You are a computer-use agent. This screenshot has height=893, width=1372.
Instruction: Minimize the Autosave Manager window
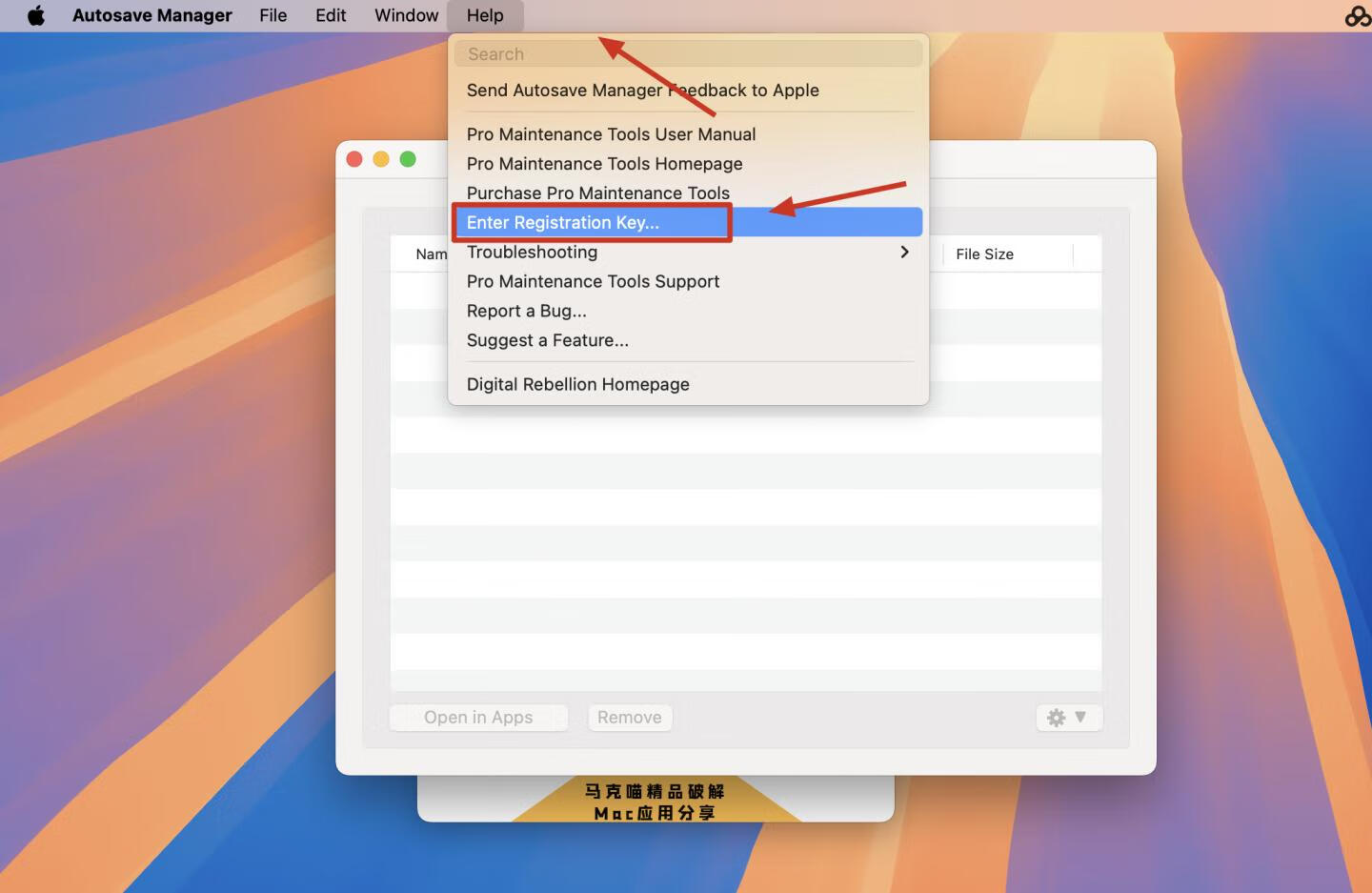coord(381,159)
